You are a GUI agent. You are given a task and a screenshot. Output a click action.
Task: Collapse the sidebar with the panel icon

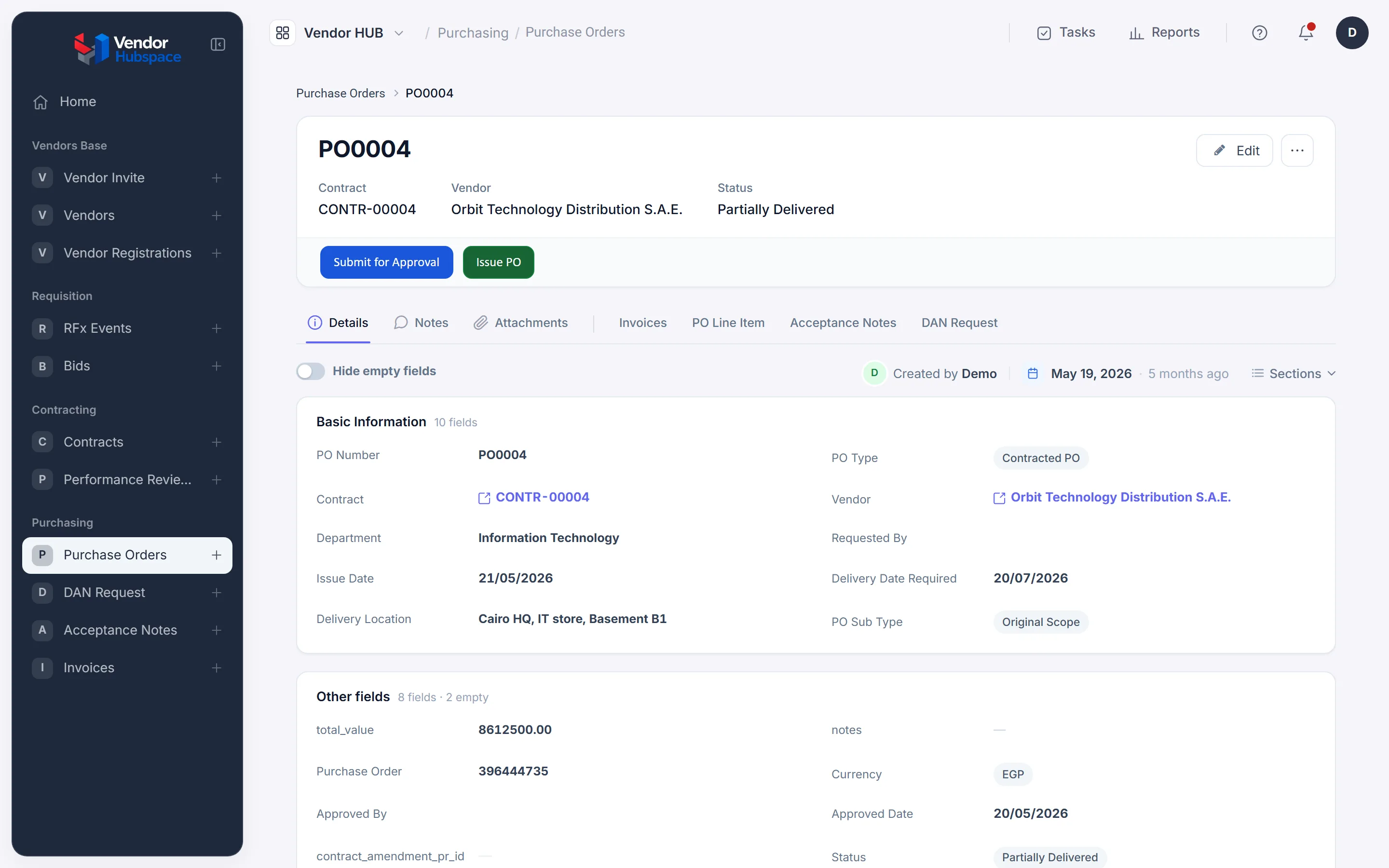coord(218,44)
